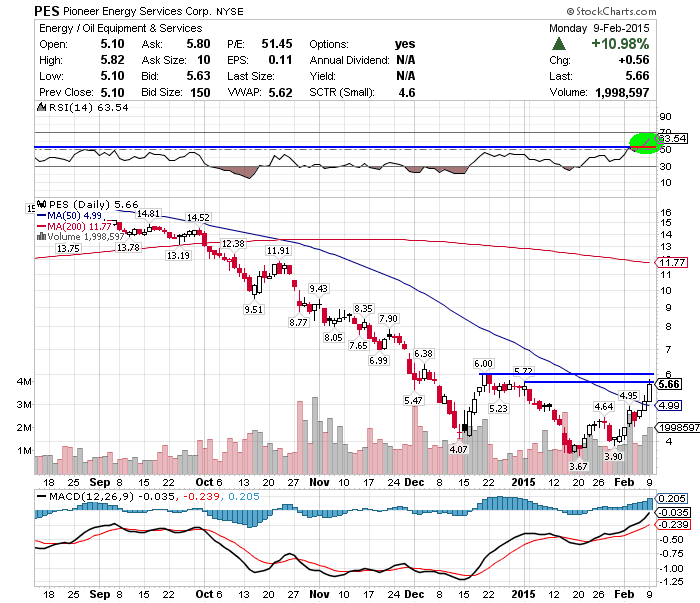This screenshot has width=700, height=603.
Task: Click the volume axis tag 1998597
Action: (x=678, y=427)
